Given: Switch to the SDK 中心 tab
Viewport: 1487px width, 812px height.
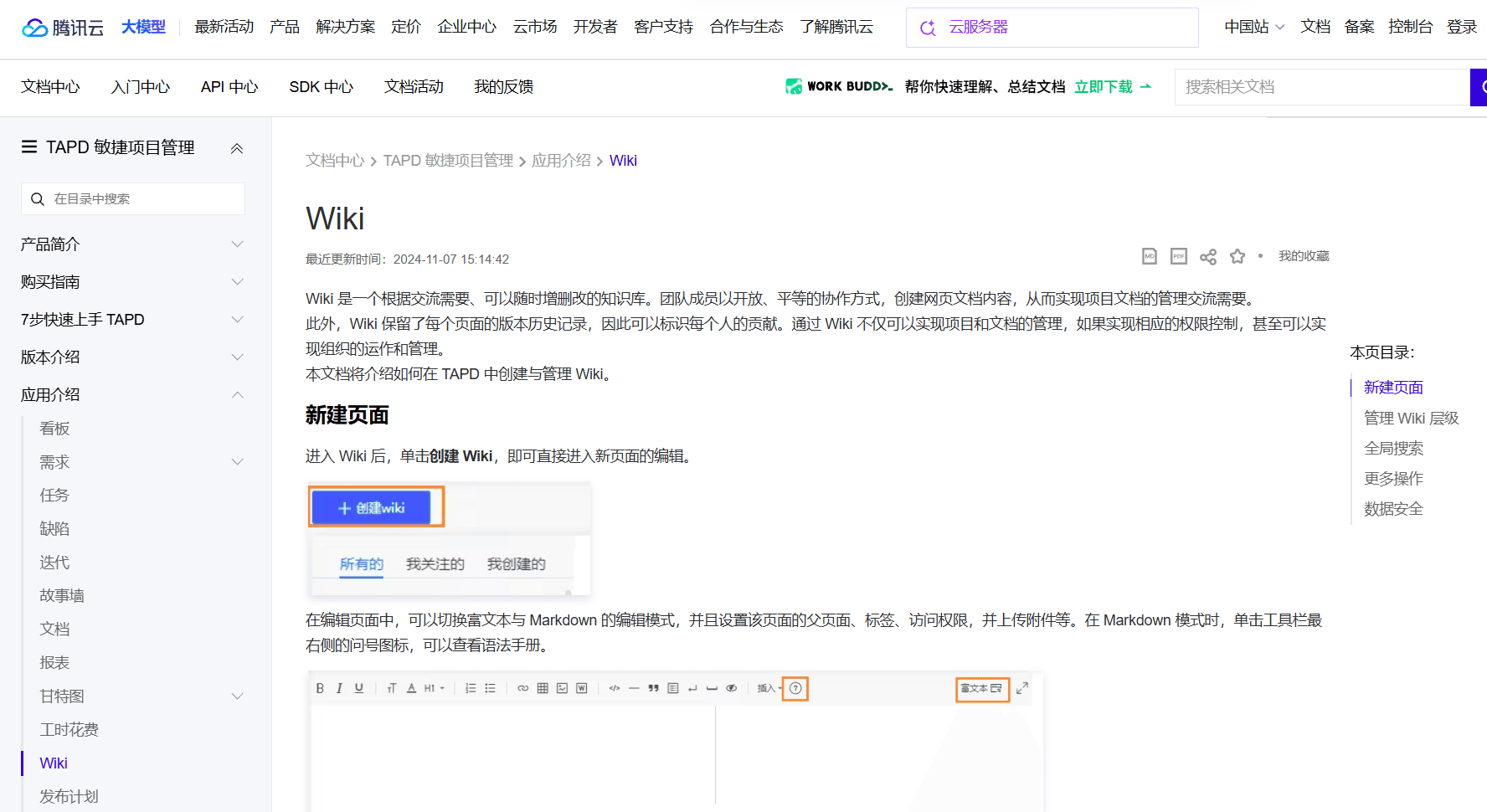Looking at the screenshot, I should (322, 87).
